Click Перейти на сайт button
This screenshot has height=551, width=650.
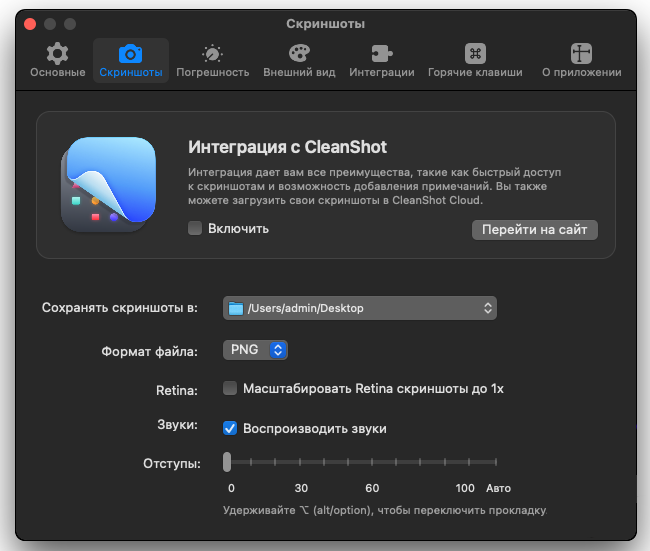(535, 230)
